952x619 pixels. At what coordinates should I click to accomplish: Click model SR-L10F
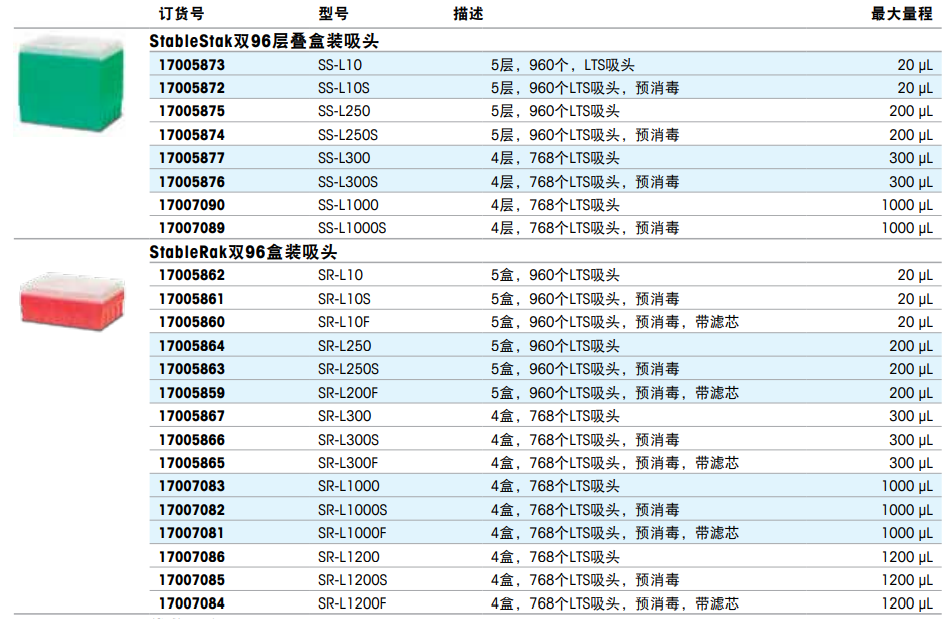point(343,322)
